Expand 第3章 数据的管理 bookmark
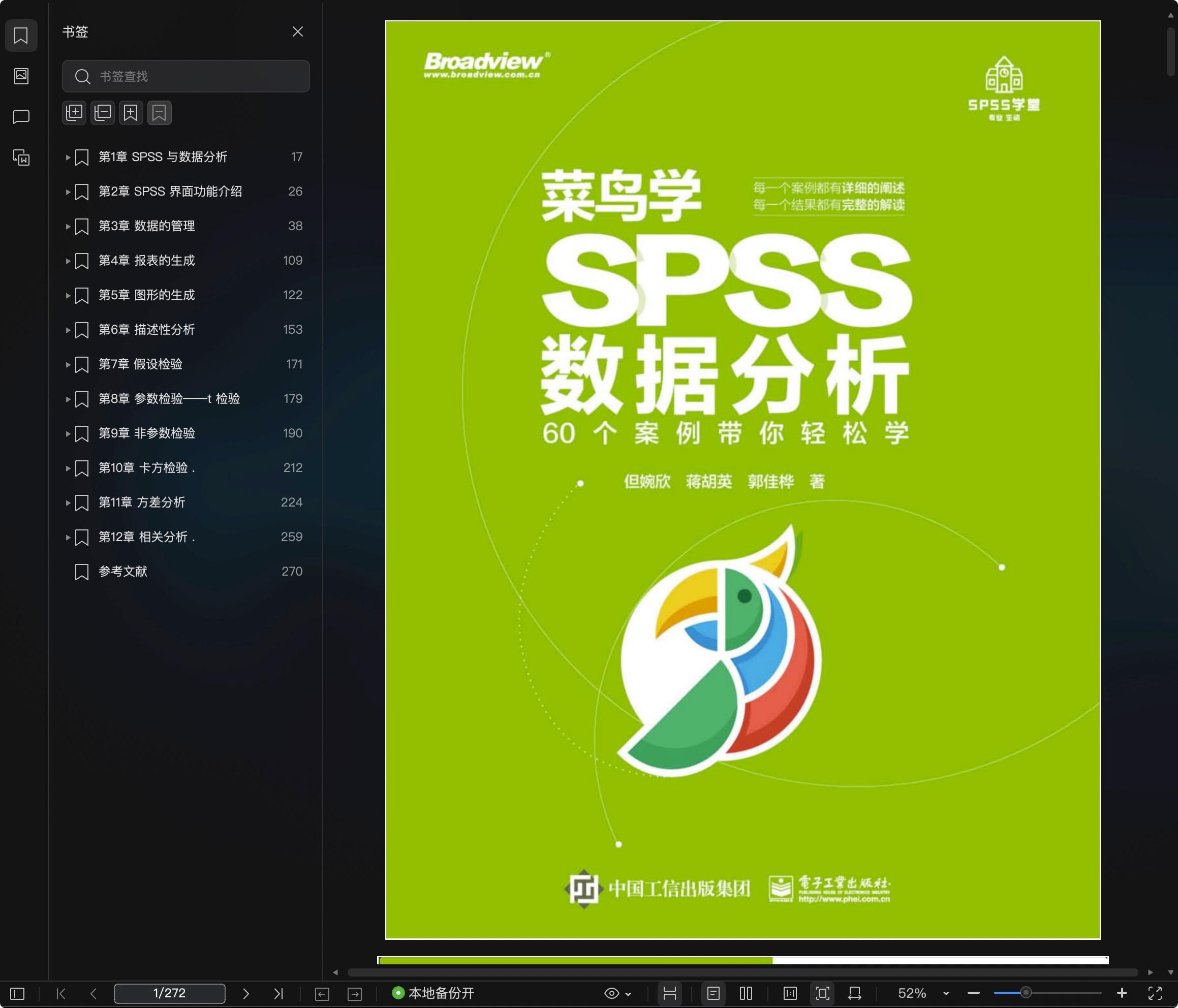The image size is (1178, 1008). (68, 226)
